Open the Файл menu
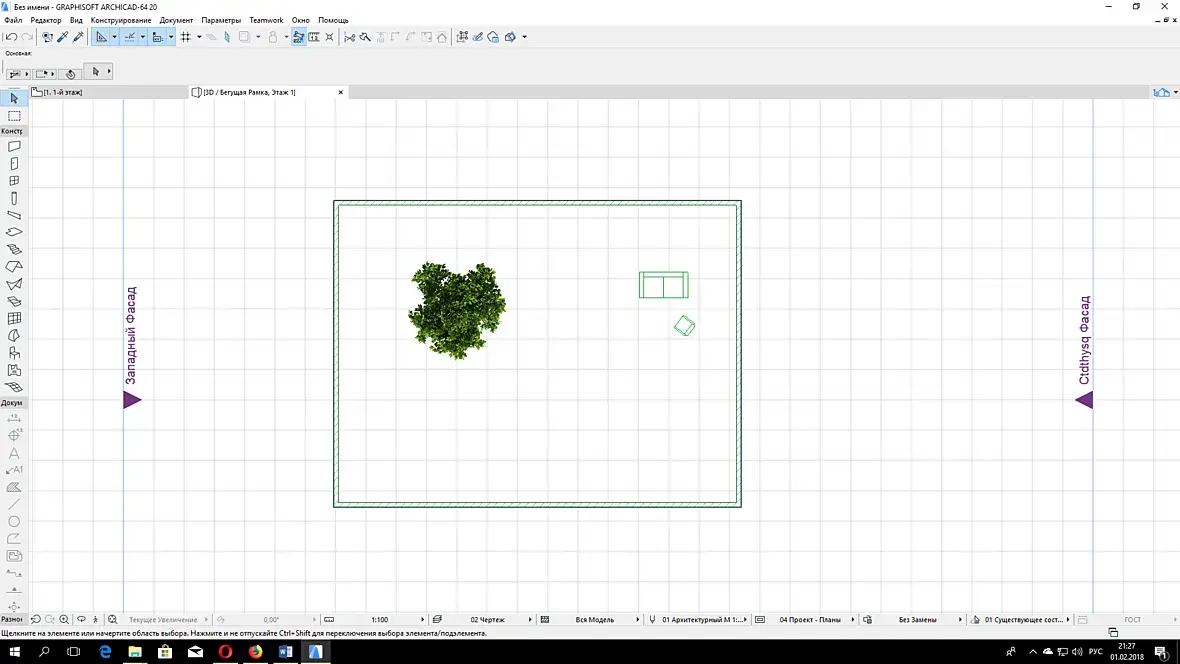Viewport: 1180px width, 664px height. click(14, 20)
